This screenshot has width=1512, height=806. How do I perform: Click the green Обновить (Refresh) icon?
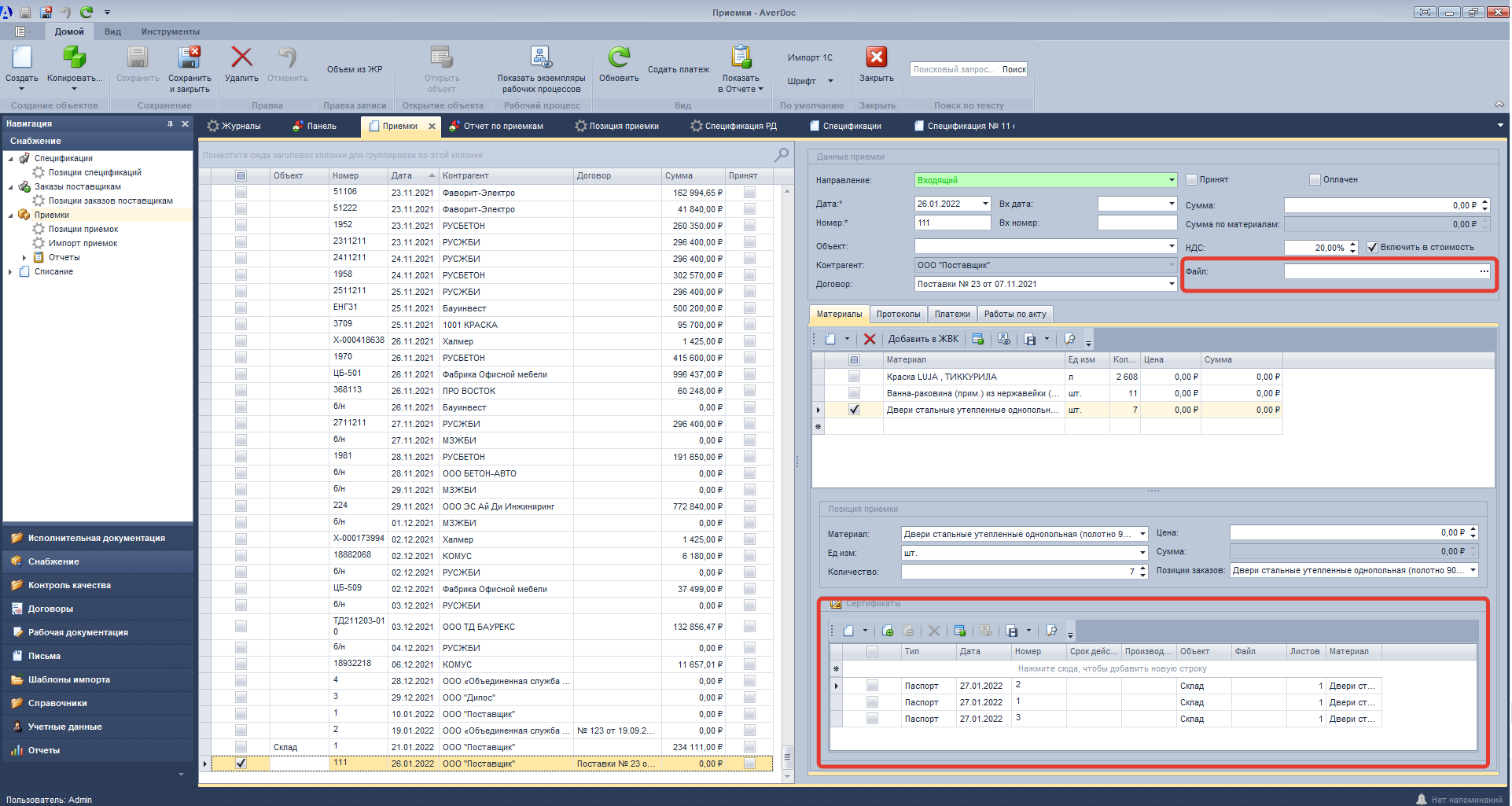tap(619, 58)
